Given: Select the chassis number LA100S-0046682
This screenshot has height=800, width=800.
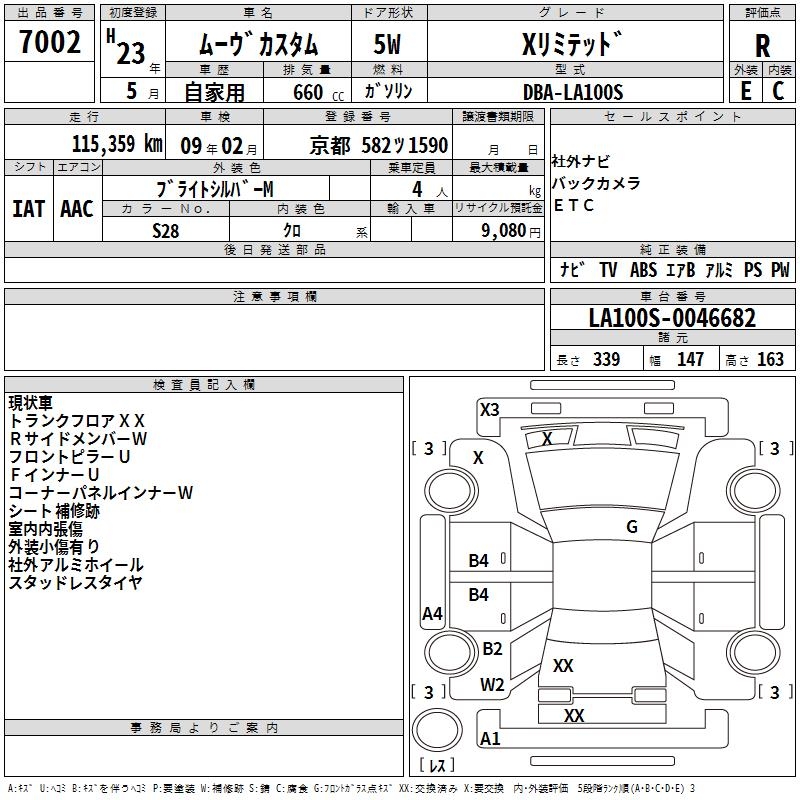Looking at the screenshot, I should tap(672, 318).
